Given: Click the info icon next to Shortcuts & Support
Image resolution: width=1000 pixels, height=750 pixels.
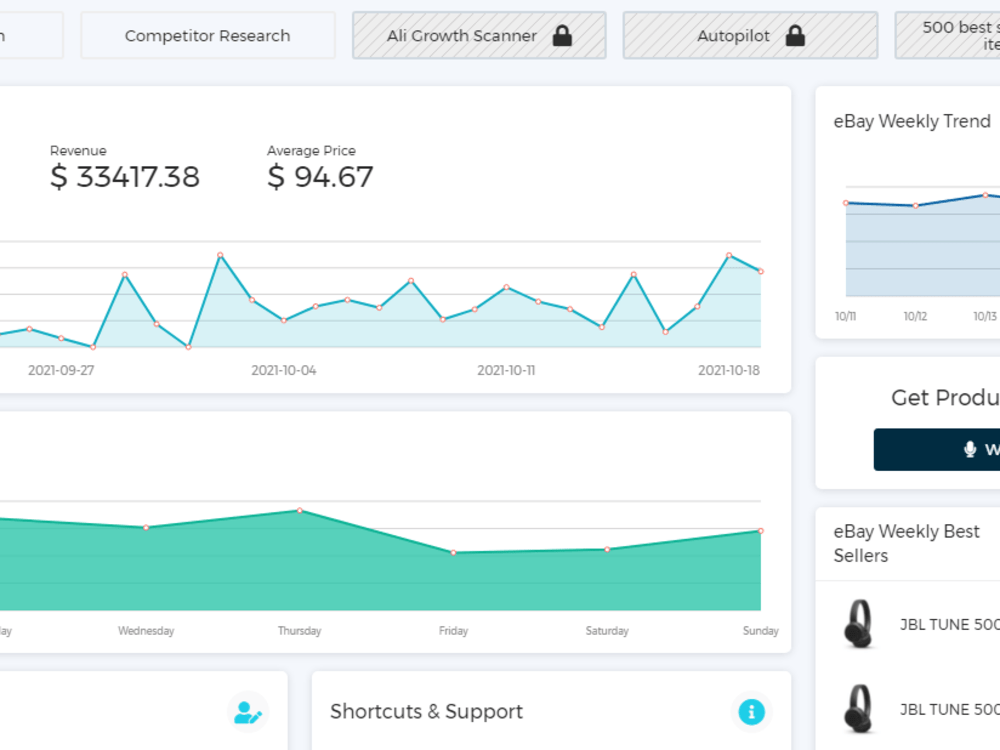Looking at the screenshot, I should point(751,712).
